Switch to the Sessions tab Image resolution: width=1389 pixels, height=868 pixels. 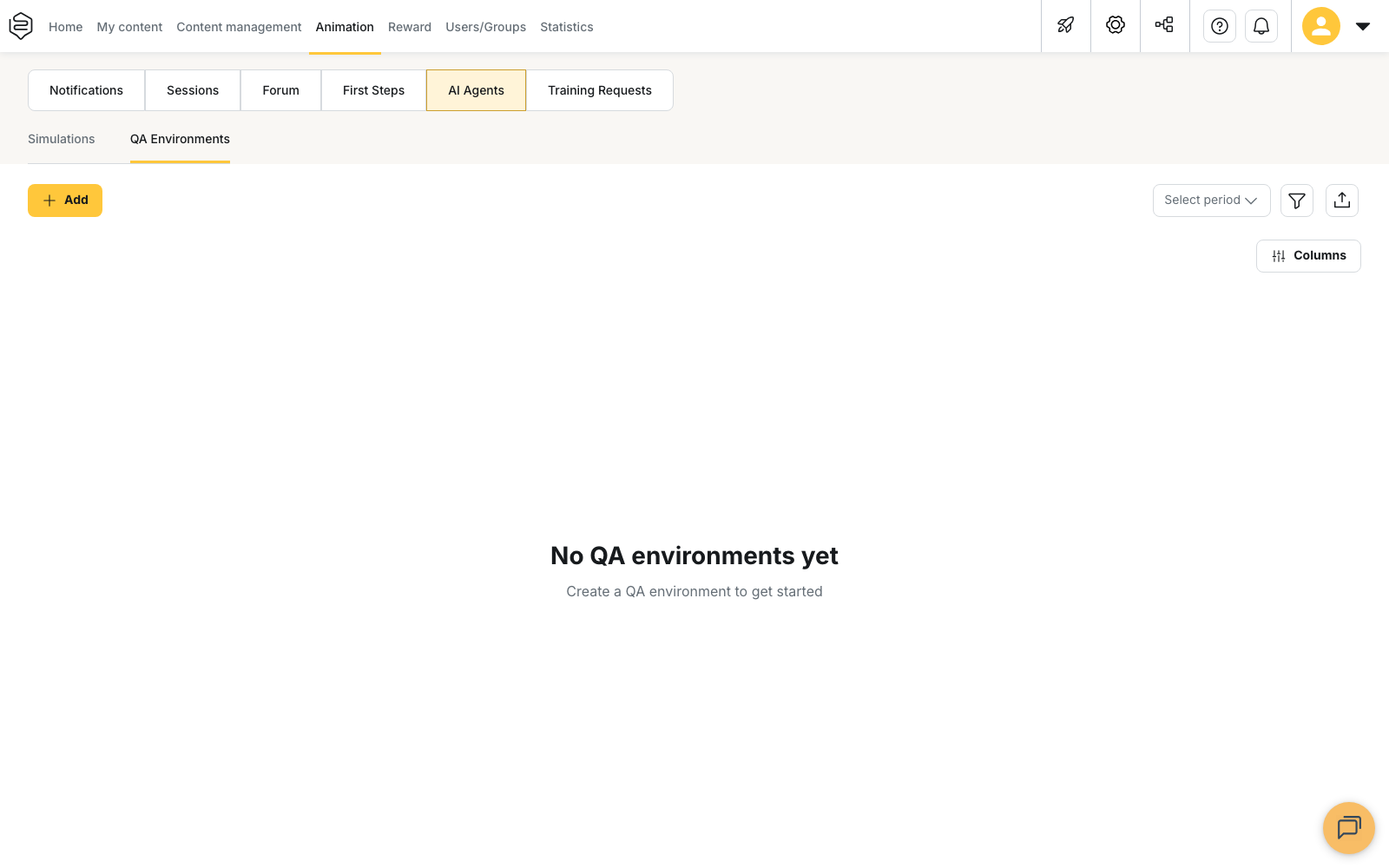pos(193,90)
